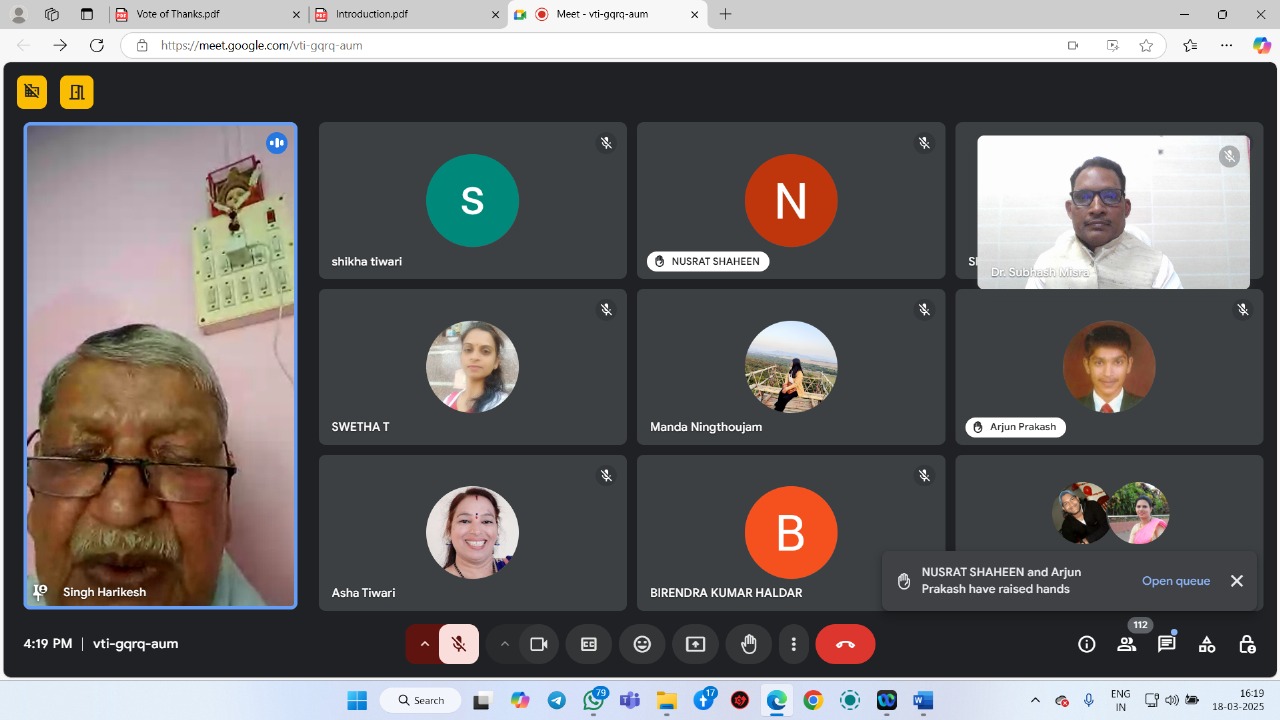Leave the call with the red button
Viewport: 1280px width, 720px height.
pyautogui.click(x=845, y=645)
